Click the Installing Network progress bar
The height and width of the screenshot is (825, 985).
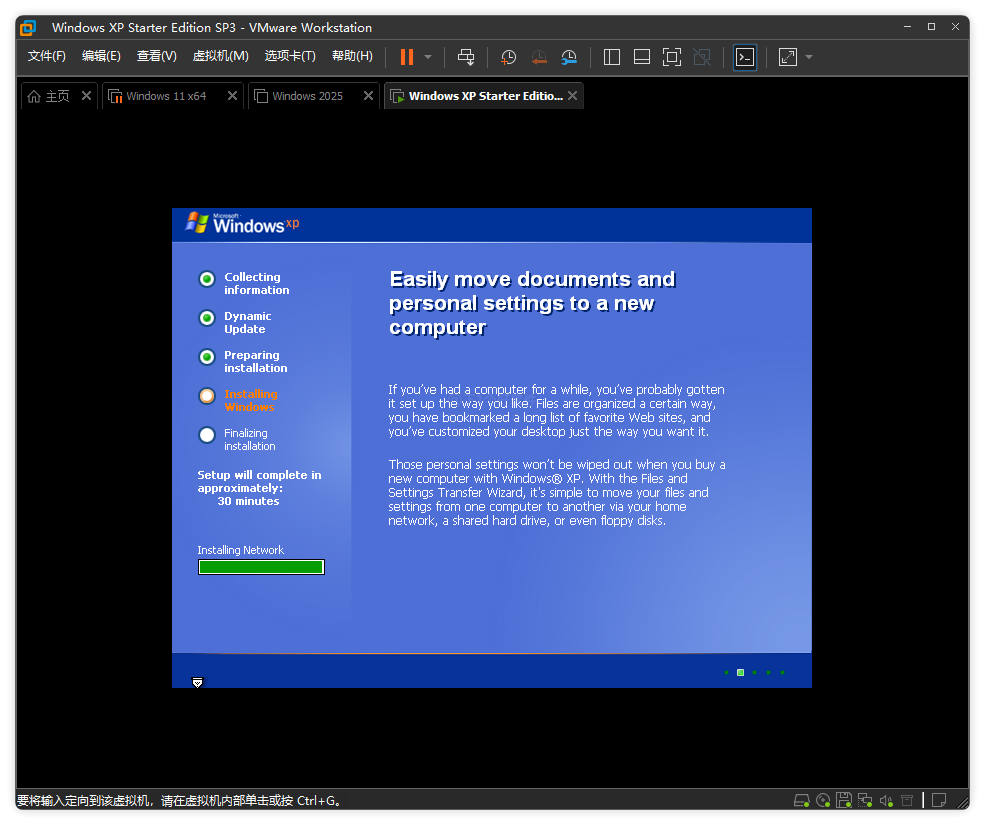(261, 567)
